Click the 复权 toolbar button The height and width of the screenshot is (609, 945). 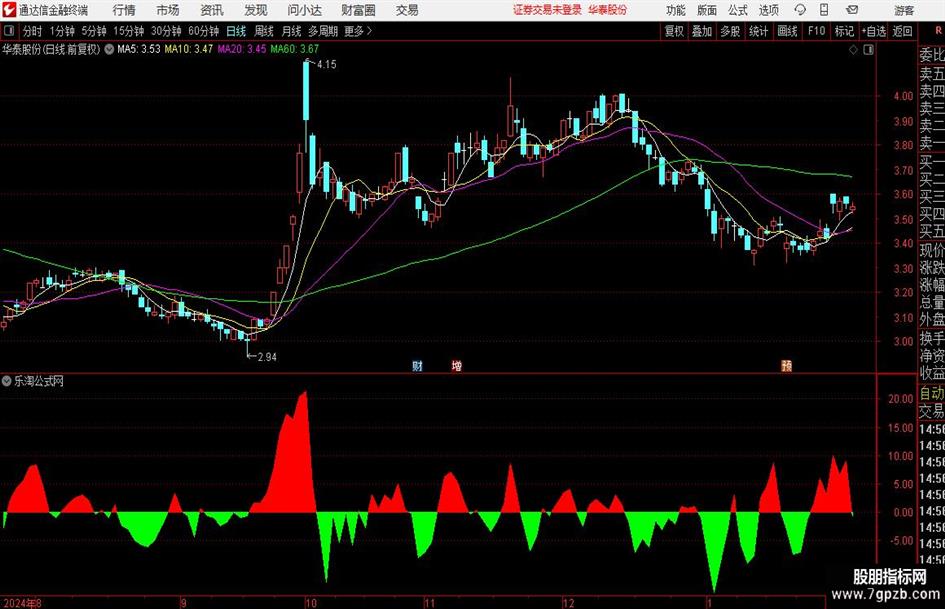[x=674, y=31]
